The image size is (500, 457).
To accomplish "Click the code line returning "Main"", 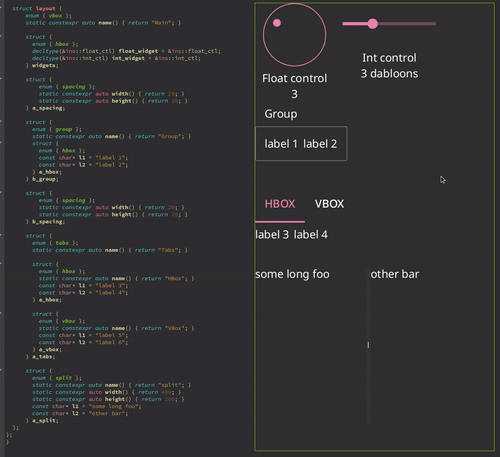I will [103, 23].
